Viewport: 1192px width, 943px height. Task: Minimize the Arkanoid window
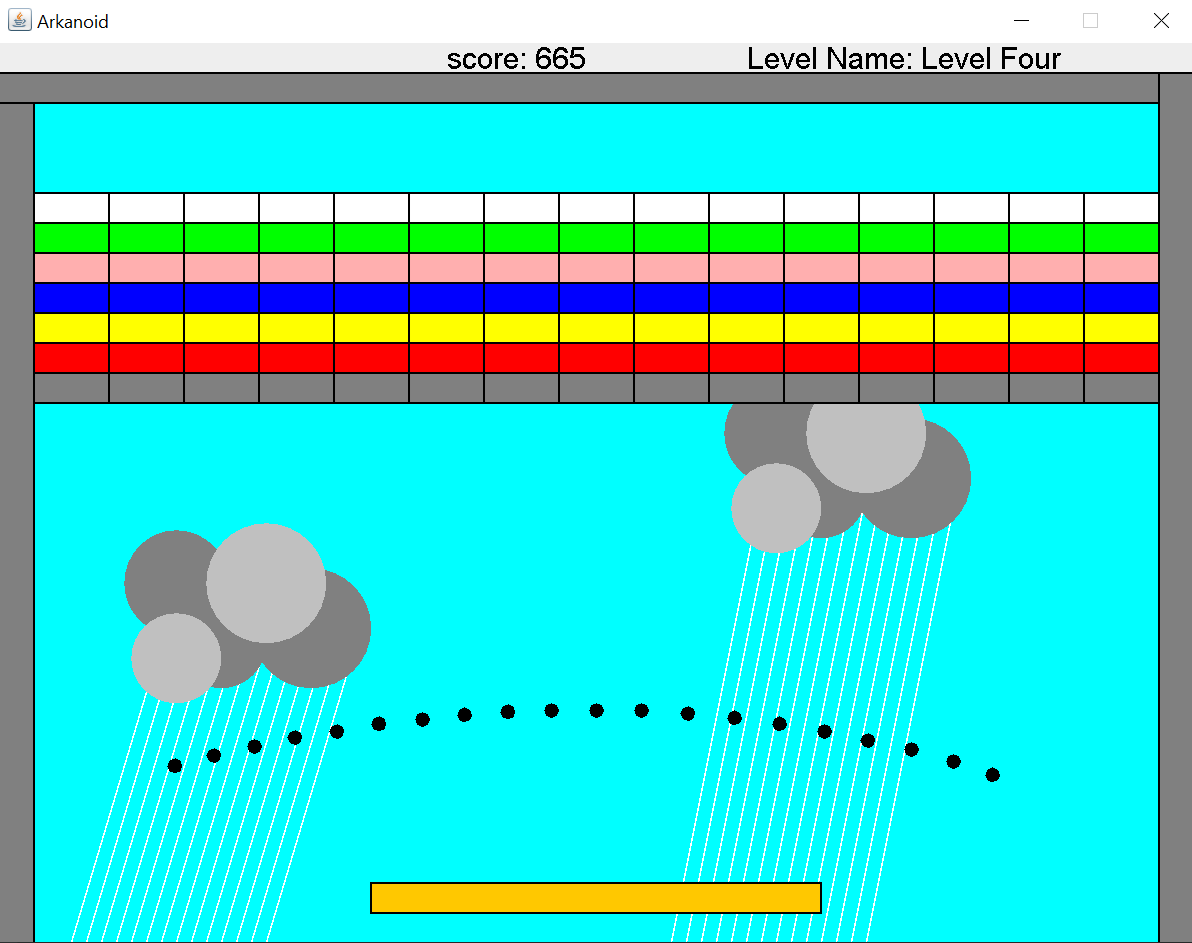coord(1021,21)
